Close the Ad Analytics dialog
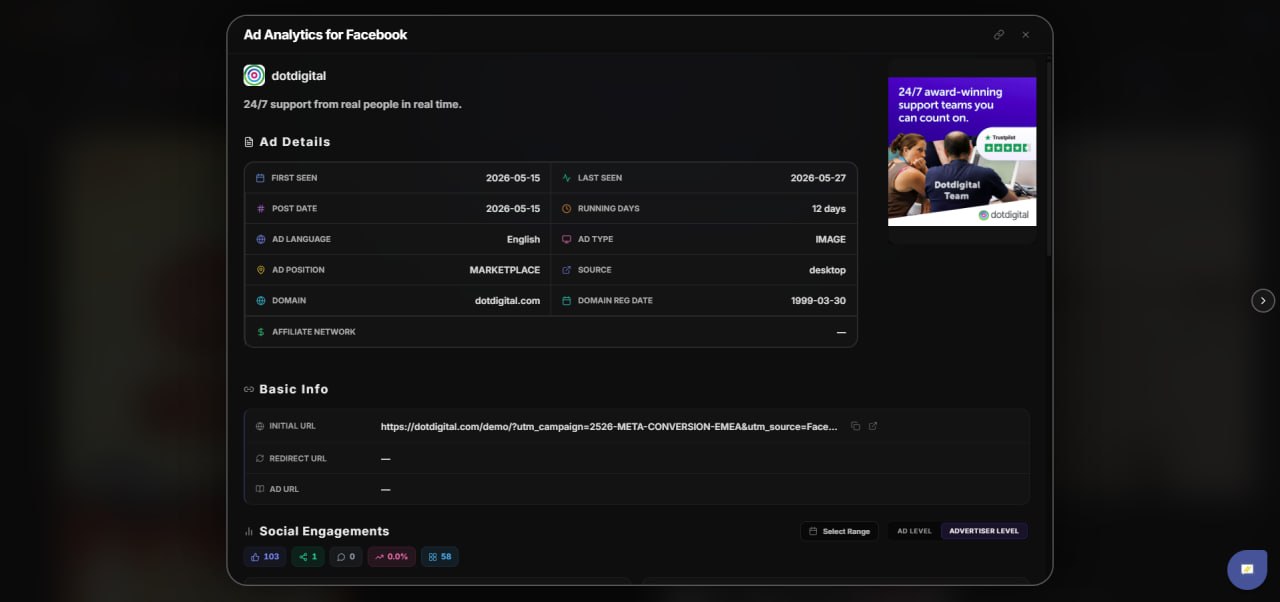The width and height of the screenshot is (1280, 602). 1025,34
